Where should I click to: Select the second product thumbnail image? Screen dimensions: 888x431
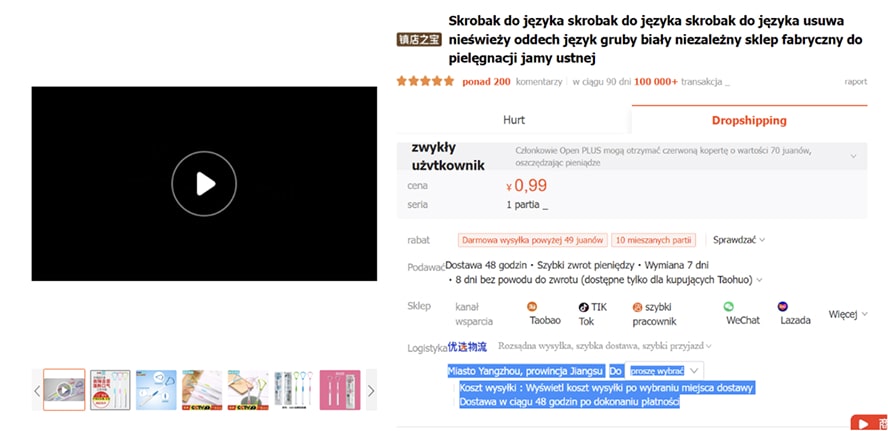coord(110,390)
